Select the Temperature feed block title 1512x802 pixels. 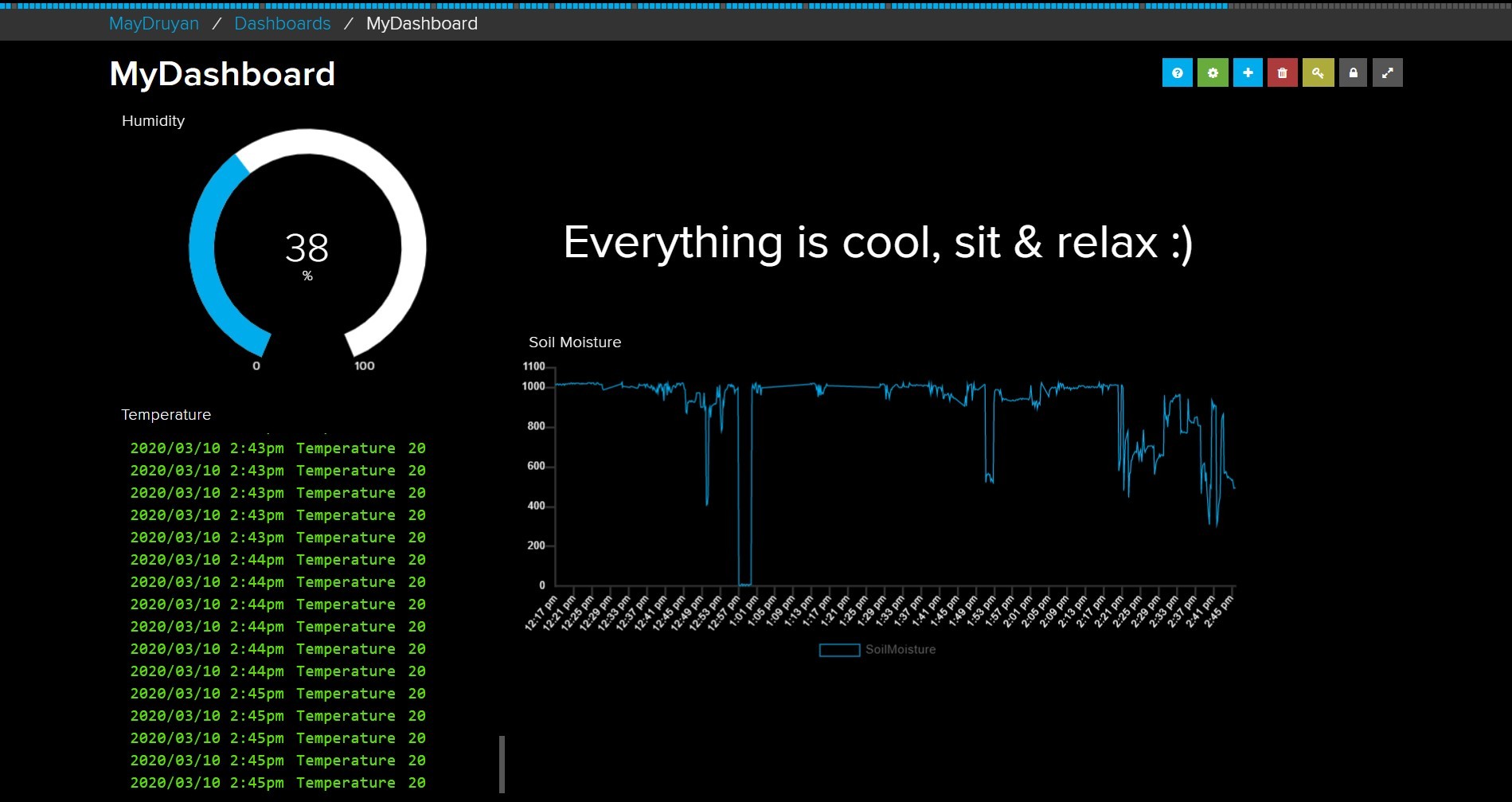[x=166, y=414]
